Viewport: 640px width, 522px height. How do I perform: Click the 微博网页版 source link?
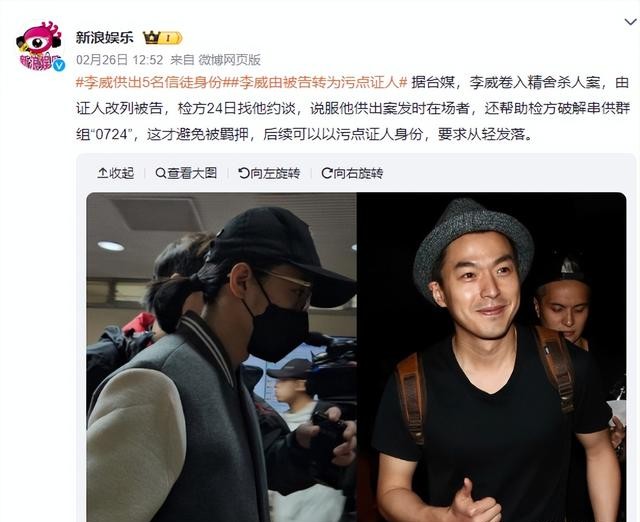[x=229, y=60]
